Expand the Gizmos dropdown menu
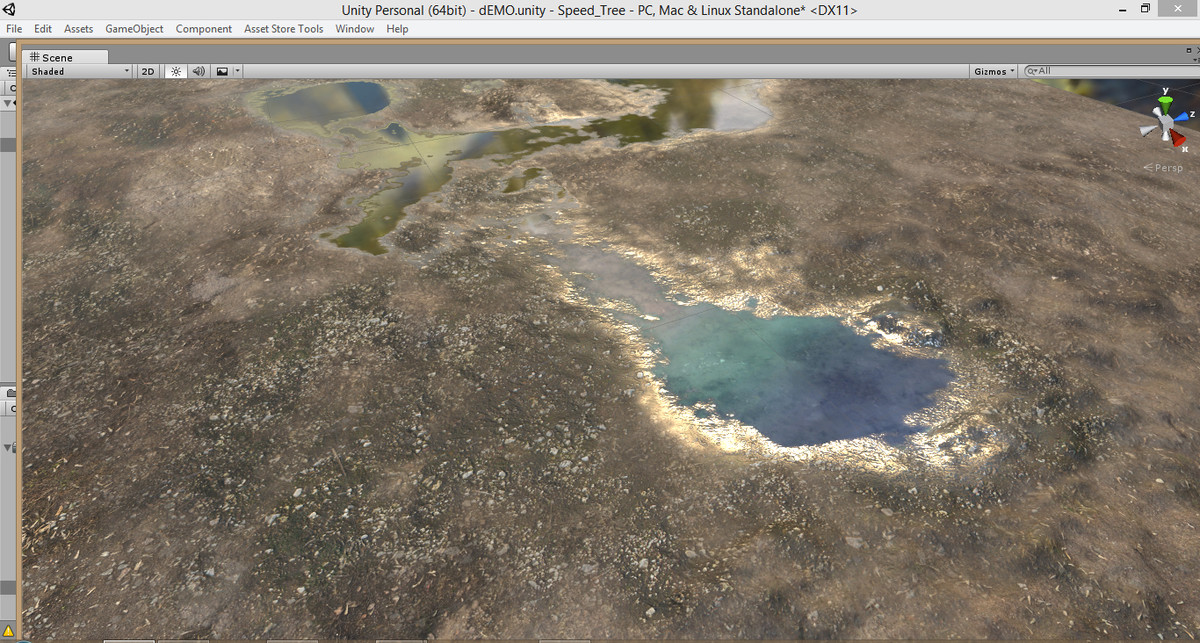 click(994, 71)
